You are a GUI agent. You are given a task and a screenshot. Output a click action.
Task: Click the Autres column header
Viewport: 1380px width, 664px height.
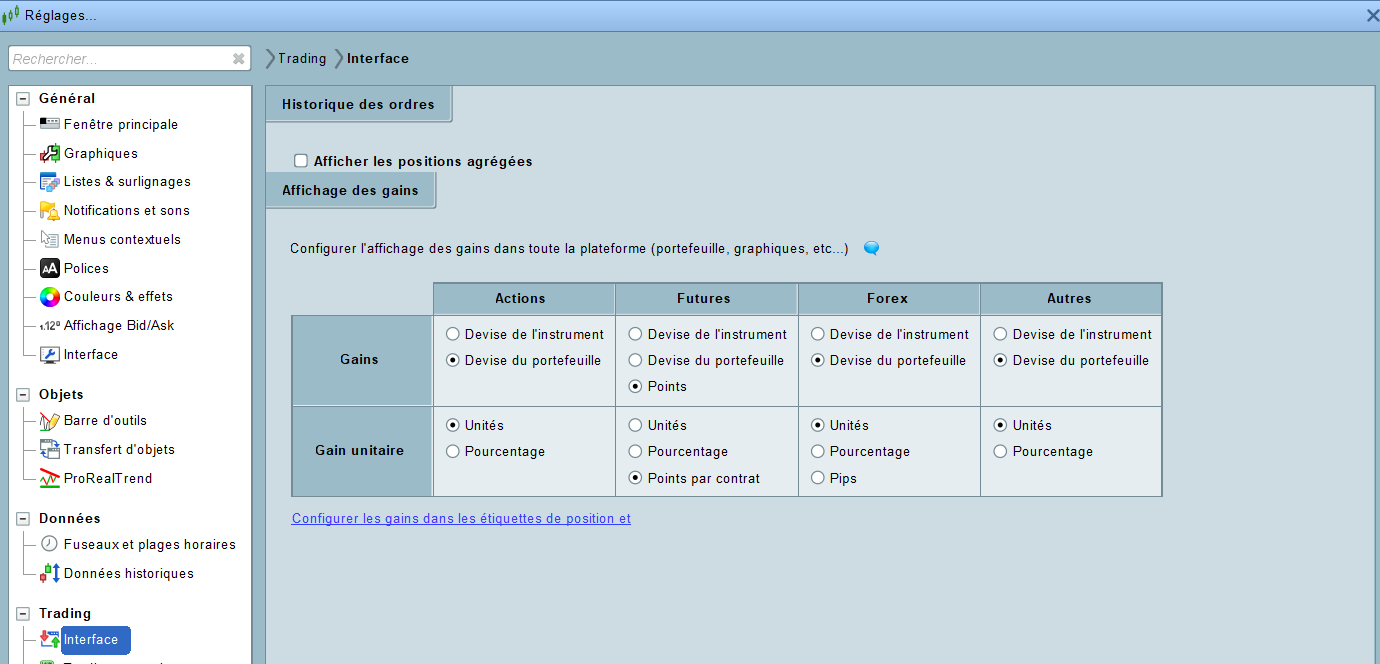[1070, 299]
